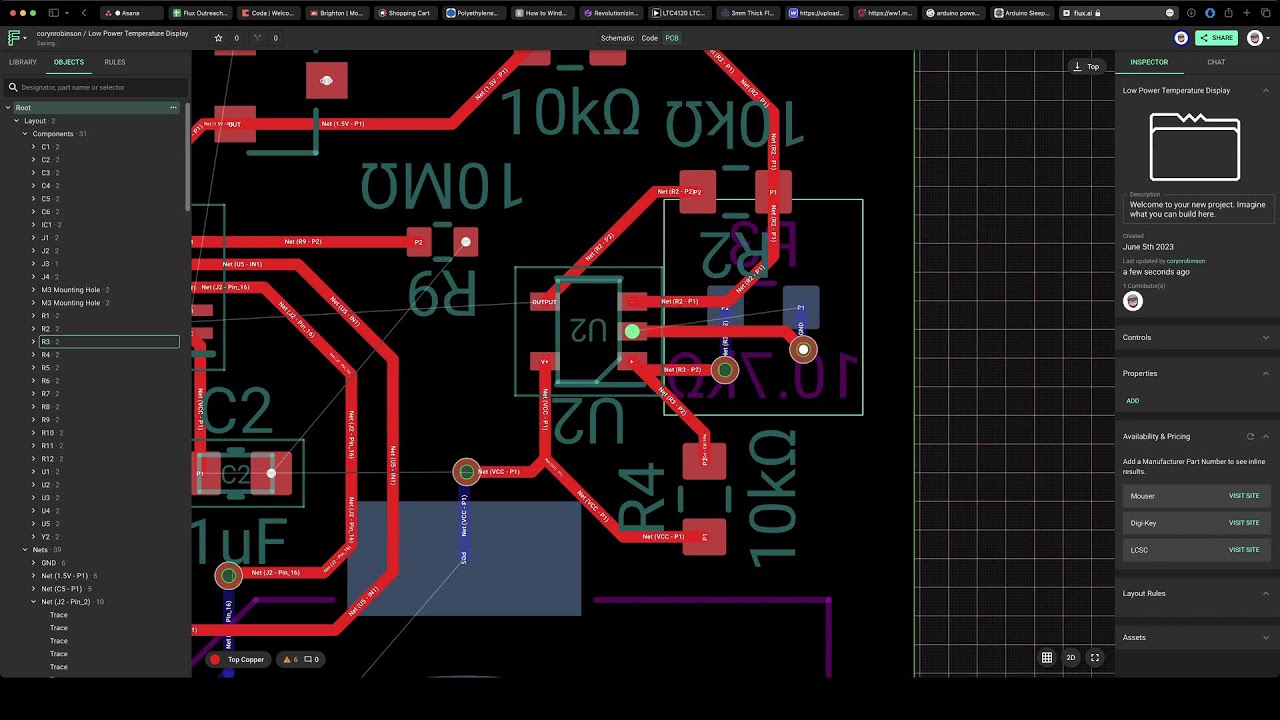Viewport: 1280px width, 720px height.
Task: Select the PCB view tab
Action: pos(672,38)
